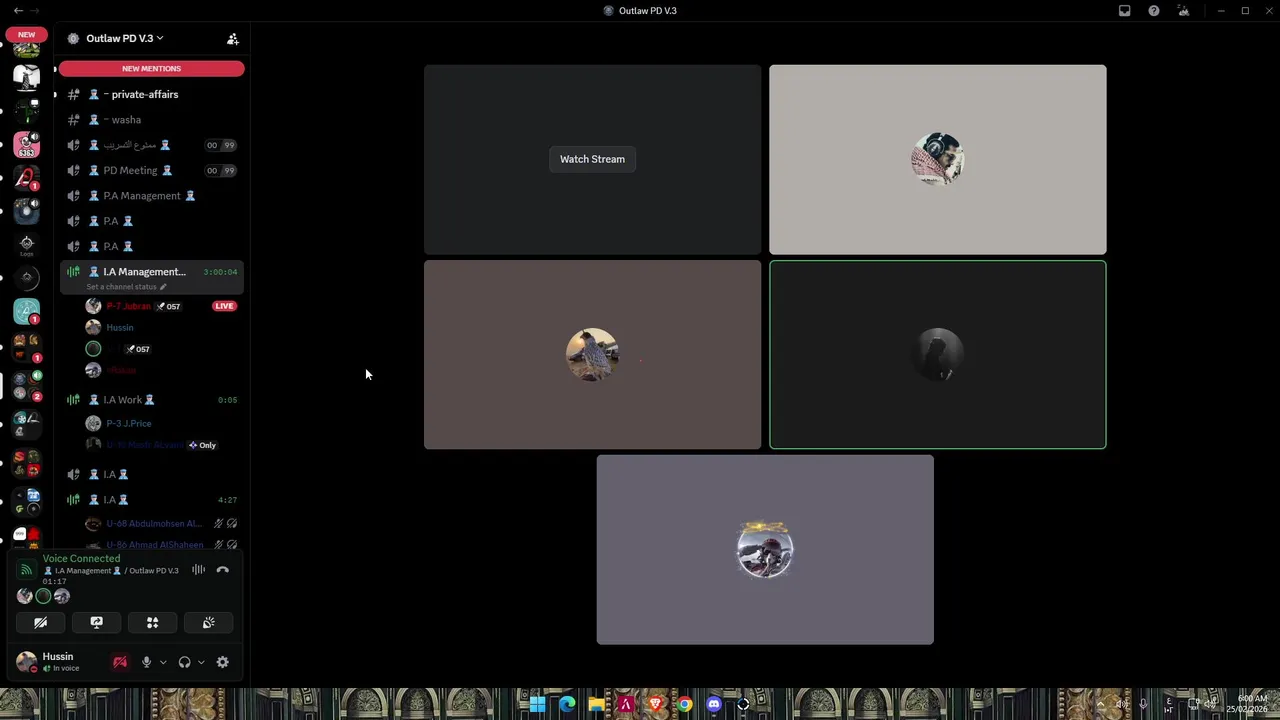
Task: Open Discord from taskbar
Action: click(714, 704)
